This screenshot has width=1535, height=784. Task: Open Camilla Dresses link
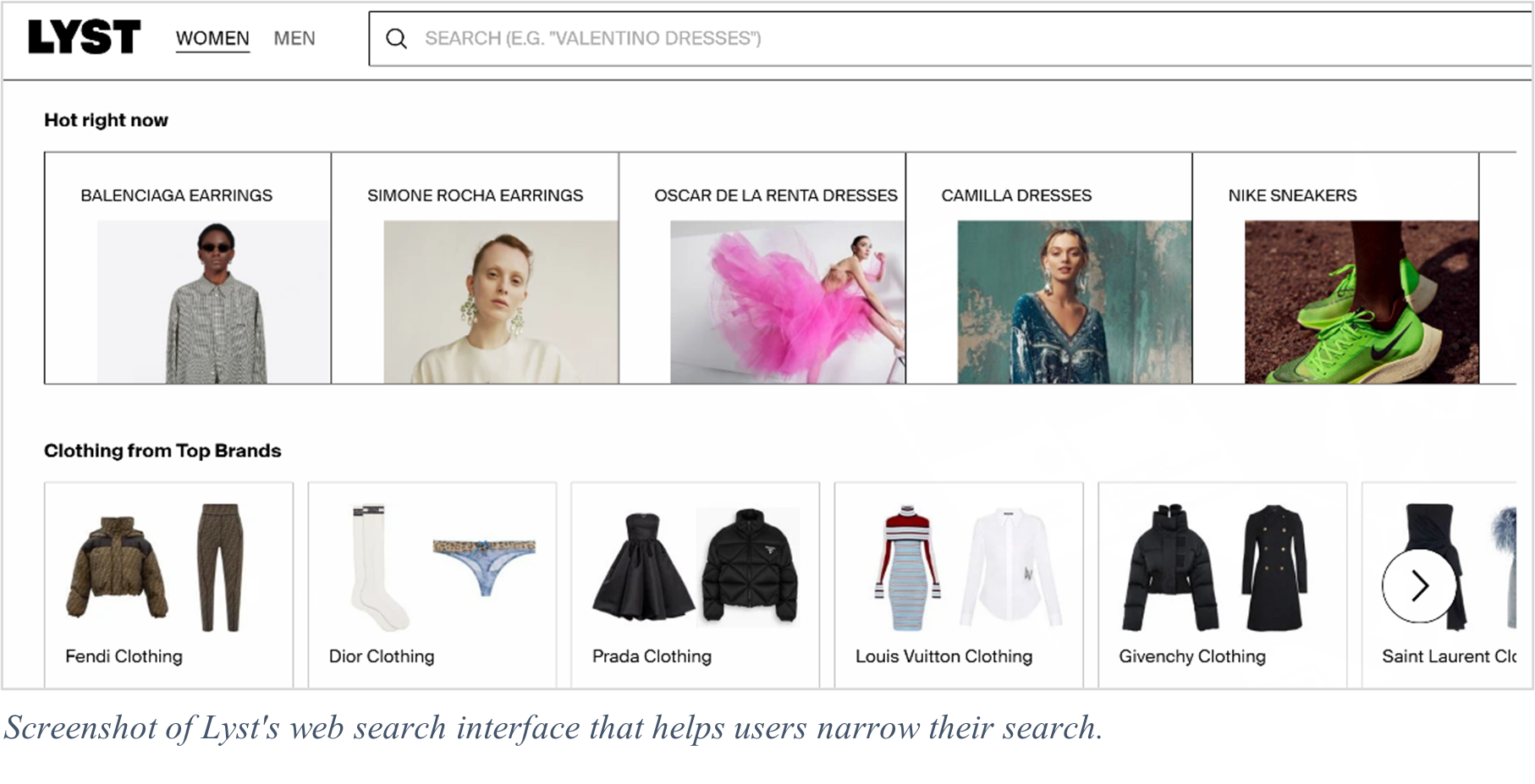(x=1016, y=195)
